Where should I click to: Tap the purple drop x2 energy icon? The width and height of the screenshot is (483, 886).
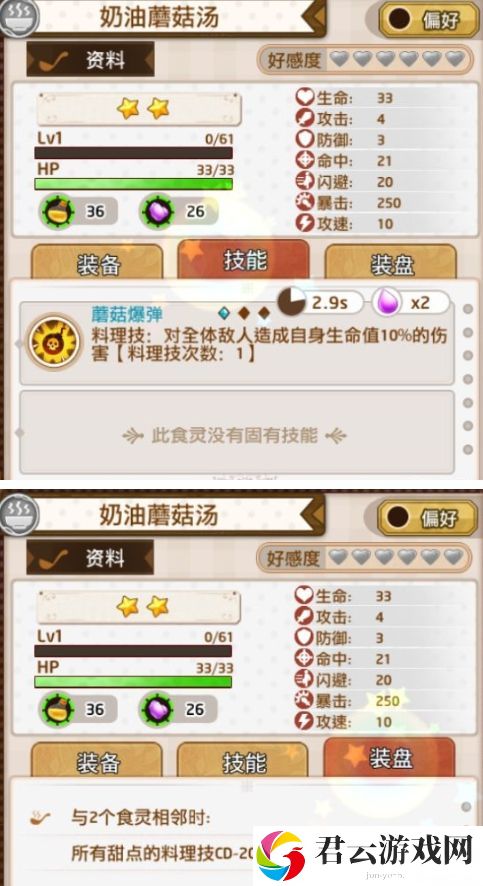pyautogui.click(x=387, y=302)
